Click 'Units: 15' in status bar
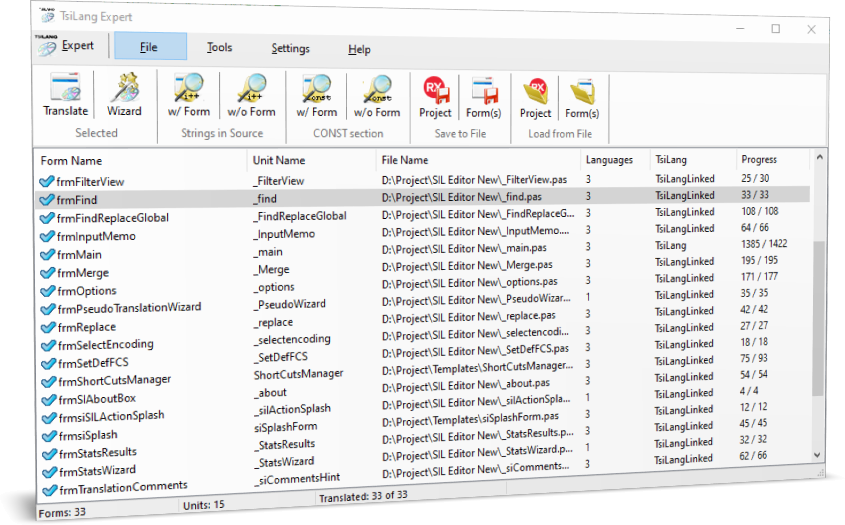 click(203, 505)
